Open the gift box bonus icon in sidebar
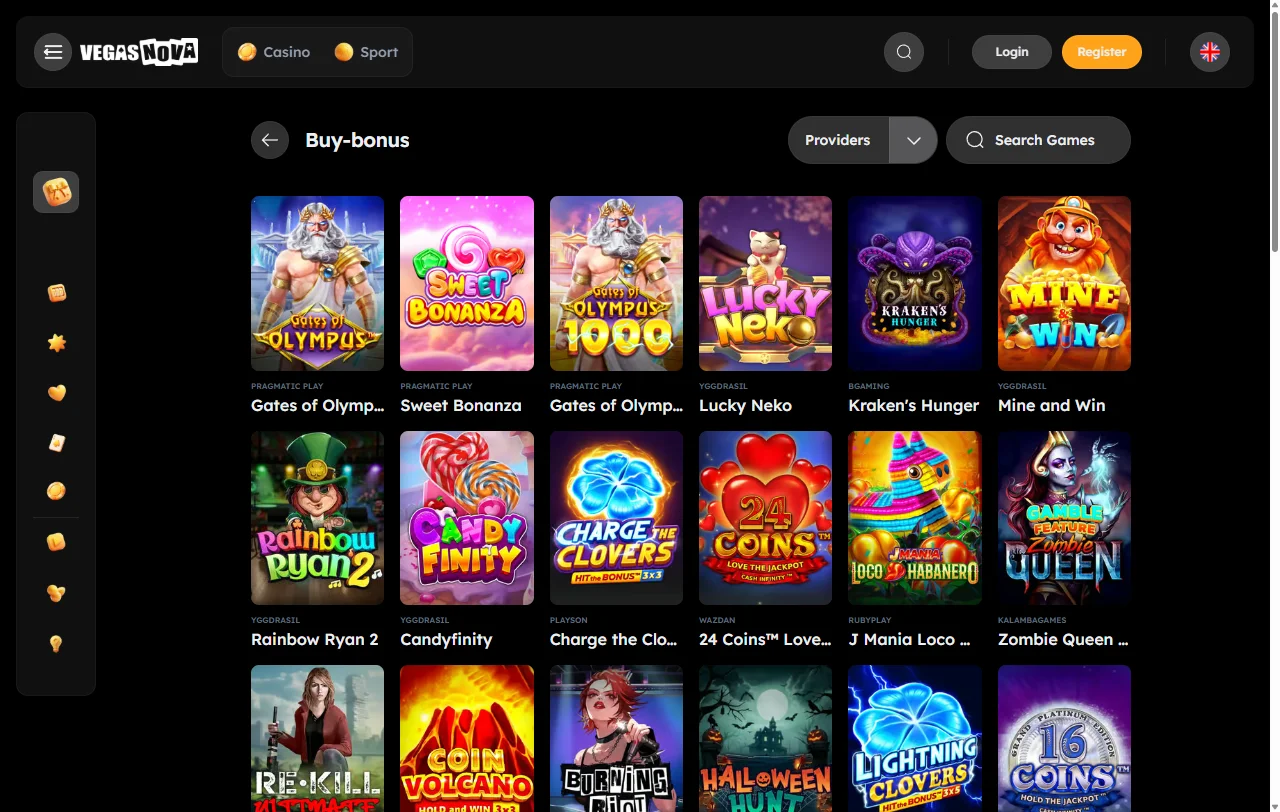Screen dimensions: 1280x812 click(x=56, y=192)
